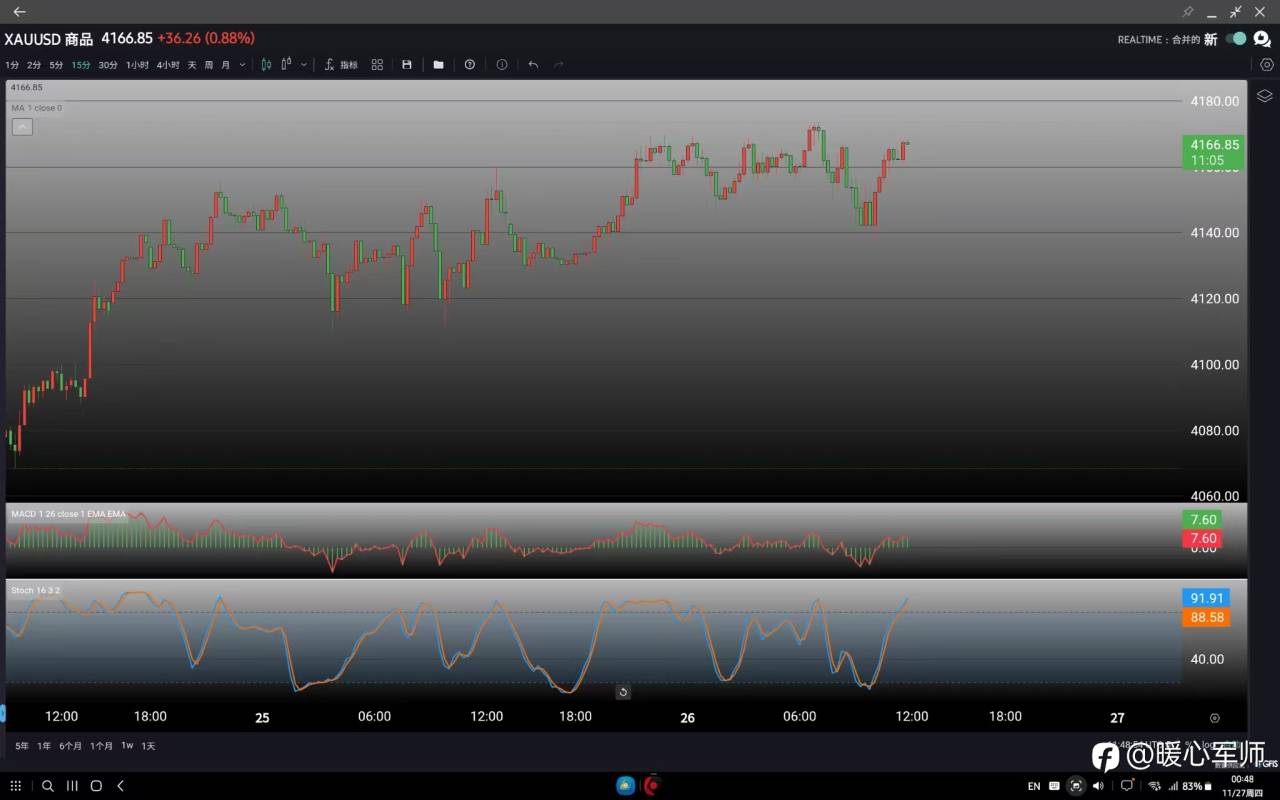This screenshot has width=1280, height=800.
Task: Open the layers object tree icon
Action: coord(1264,96)
